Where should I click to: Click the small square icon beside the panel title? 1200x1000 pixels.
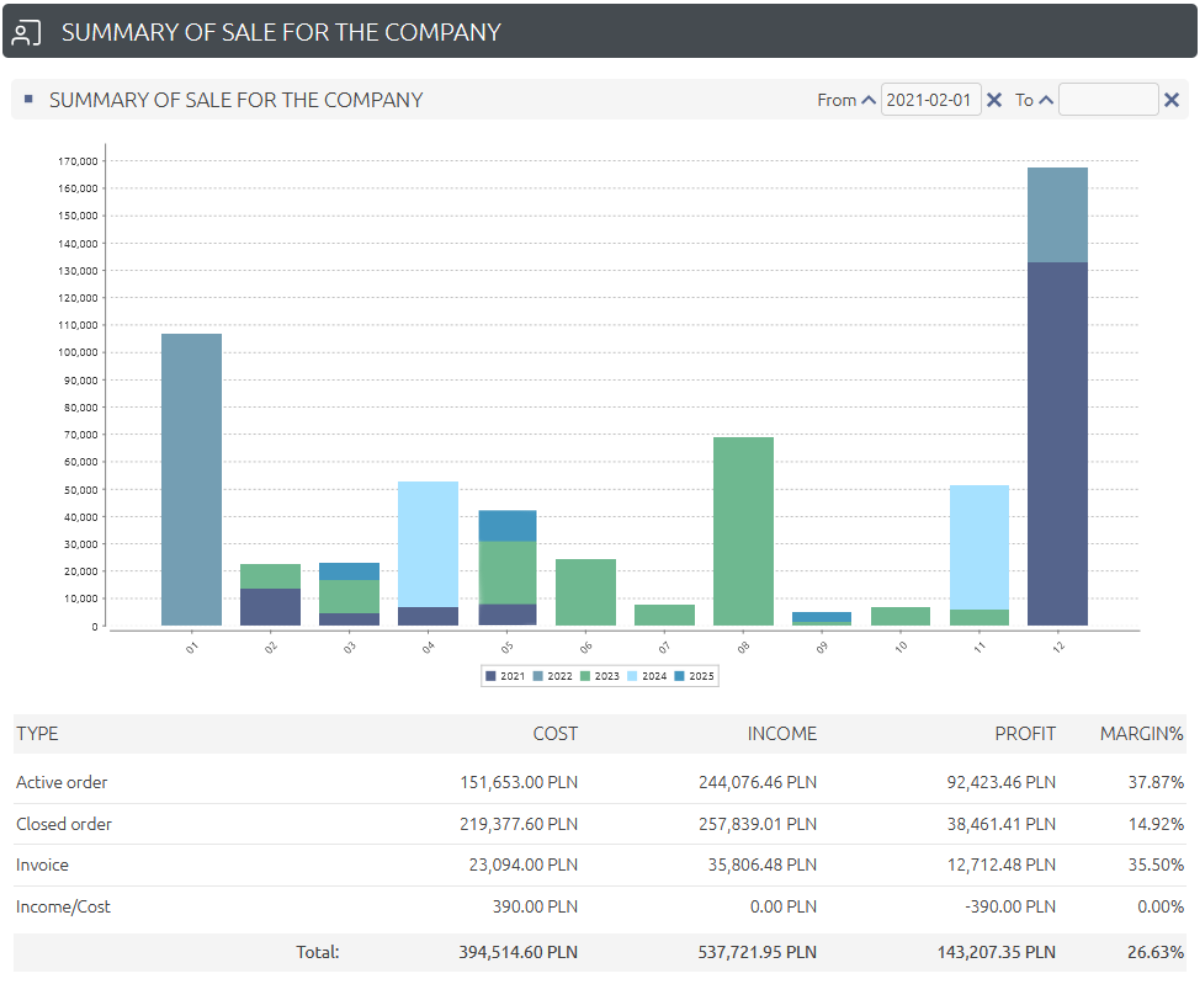29,99
